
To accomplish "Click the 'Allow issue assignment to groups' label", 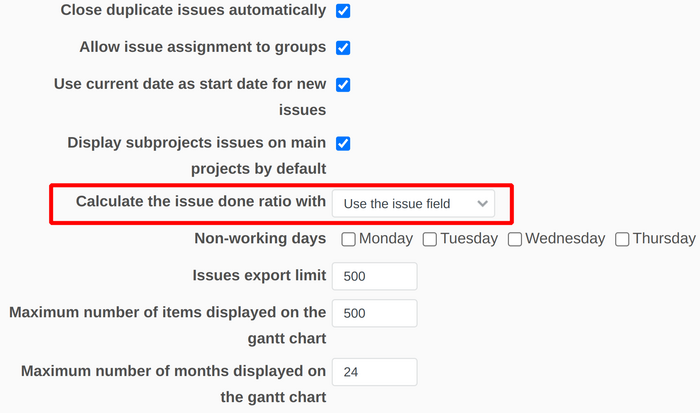I will 202,48.
